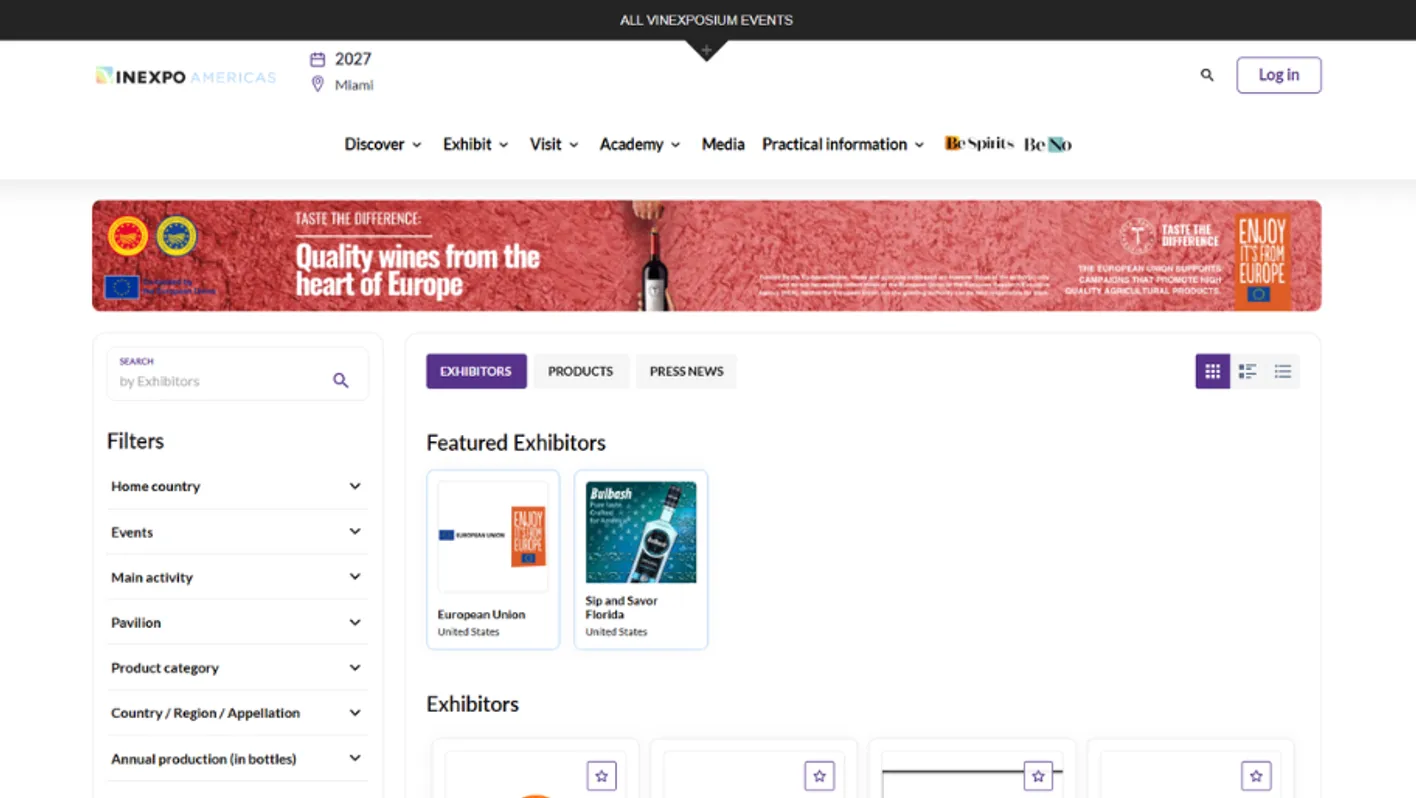Click the Featured Exhibitors heading

coord(516,443)
